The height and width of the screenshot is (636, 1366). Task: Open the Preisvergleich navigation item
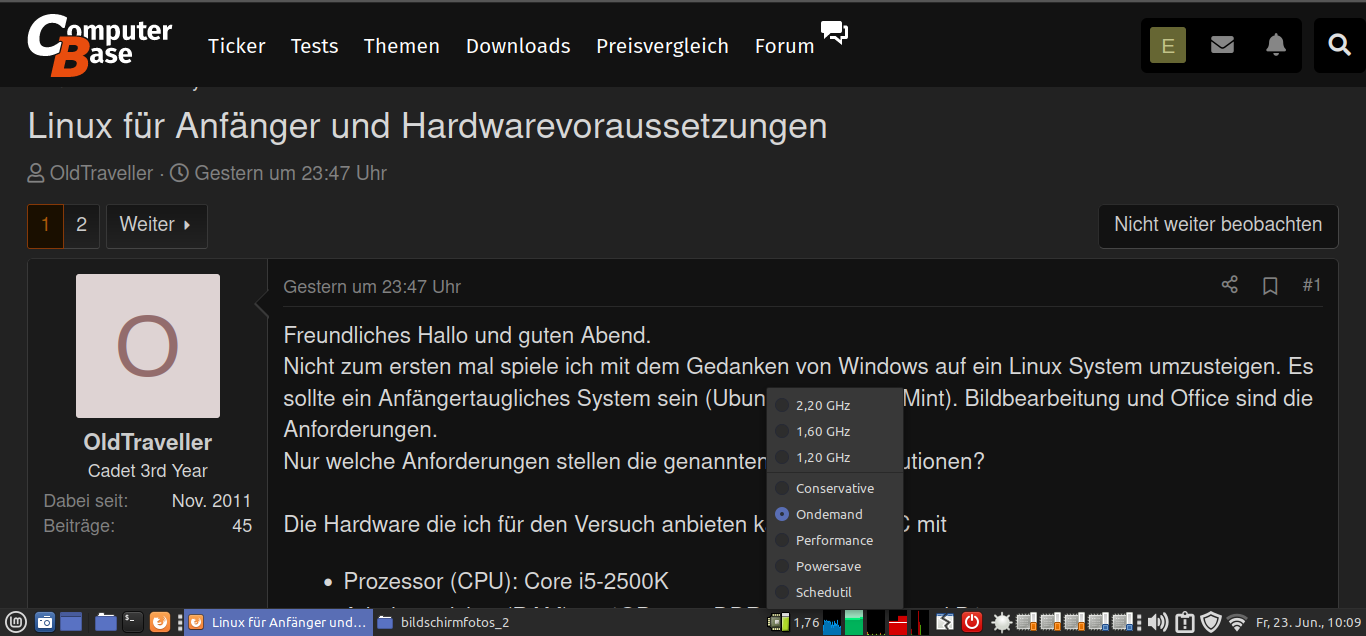tap(662, 46)
